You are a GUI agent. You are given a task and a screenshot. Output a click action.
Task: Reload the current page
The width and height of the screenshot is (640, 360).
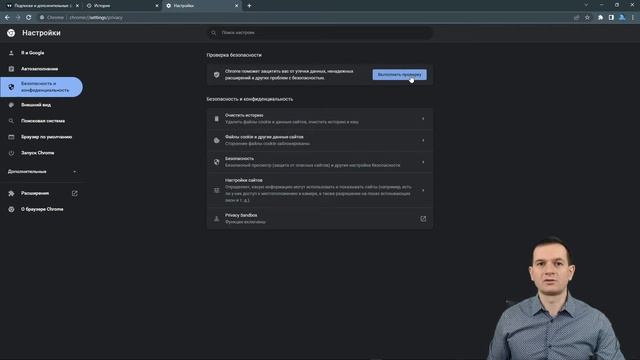click(x=29, y=18)
